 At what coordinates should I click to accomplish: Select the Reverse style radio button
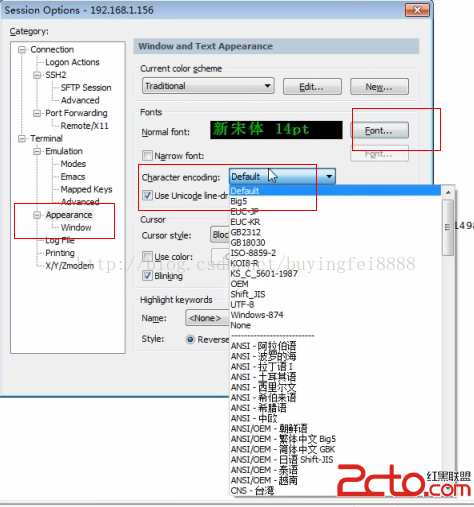(190, 340)
